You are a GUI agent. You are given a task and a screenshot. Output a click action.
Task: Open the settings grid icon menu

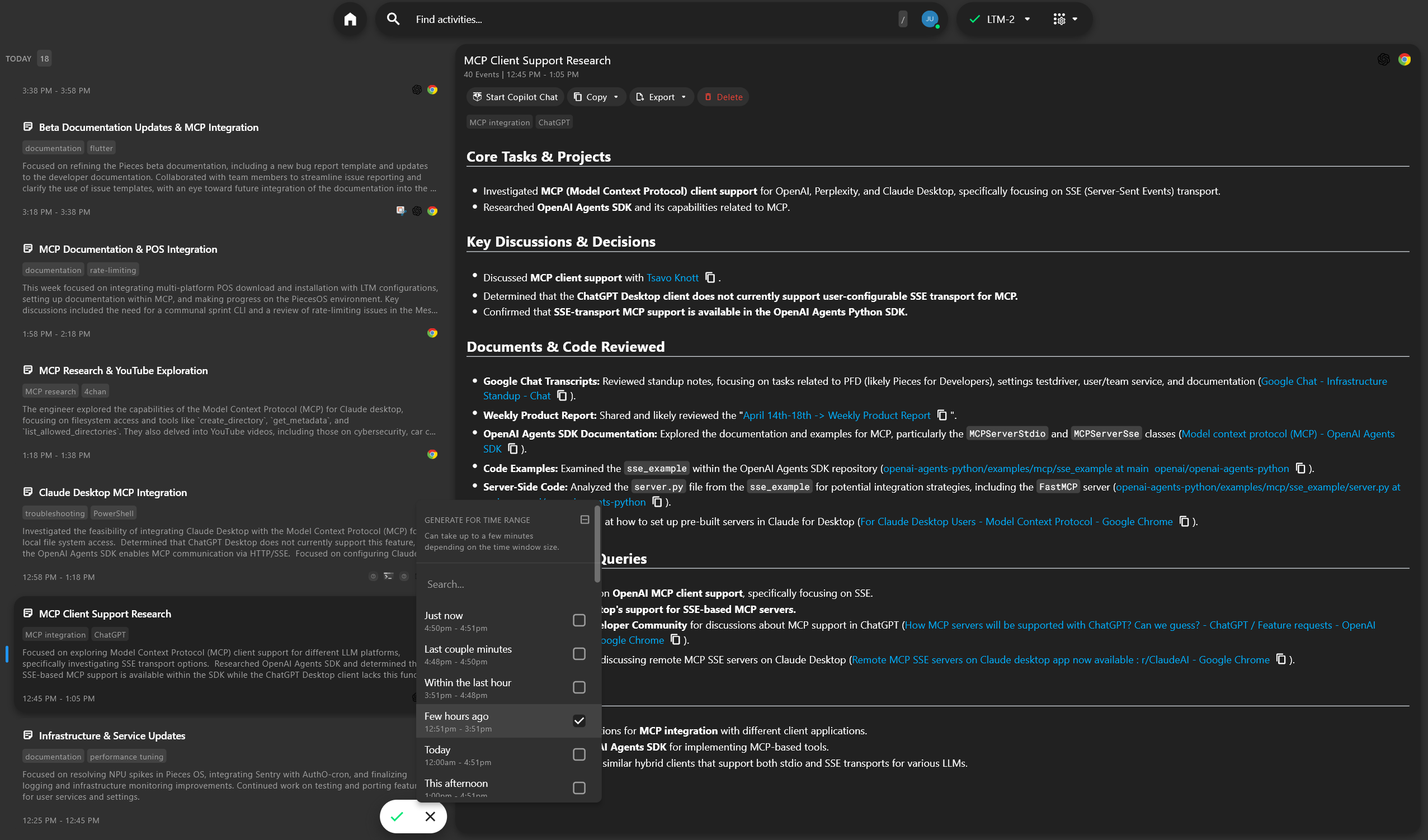point(1059,19)
